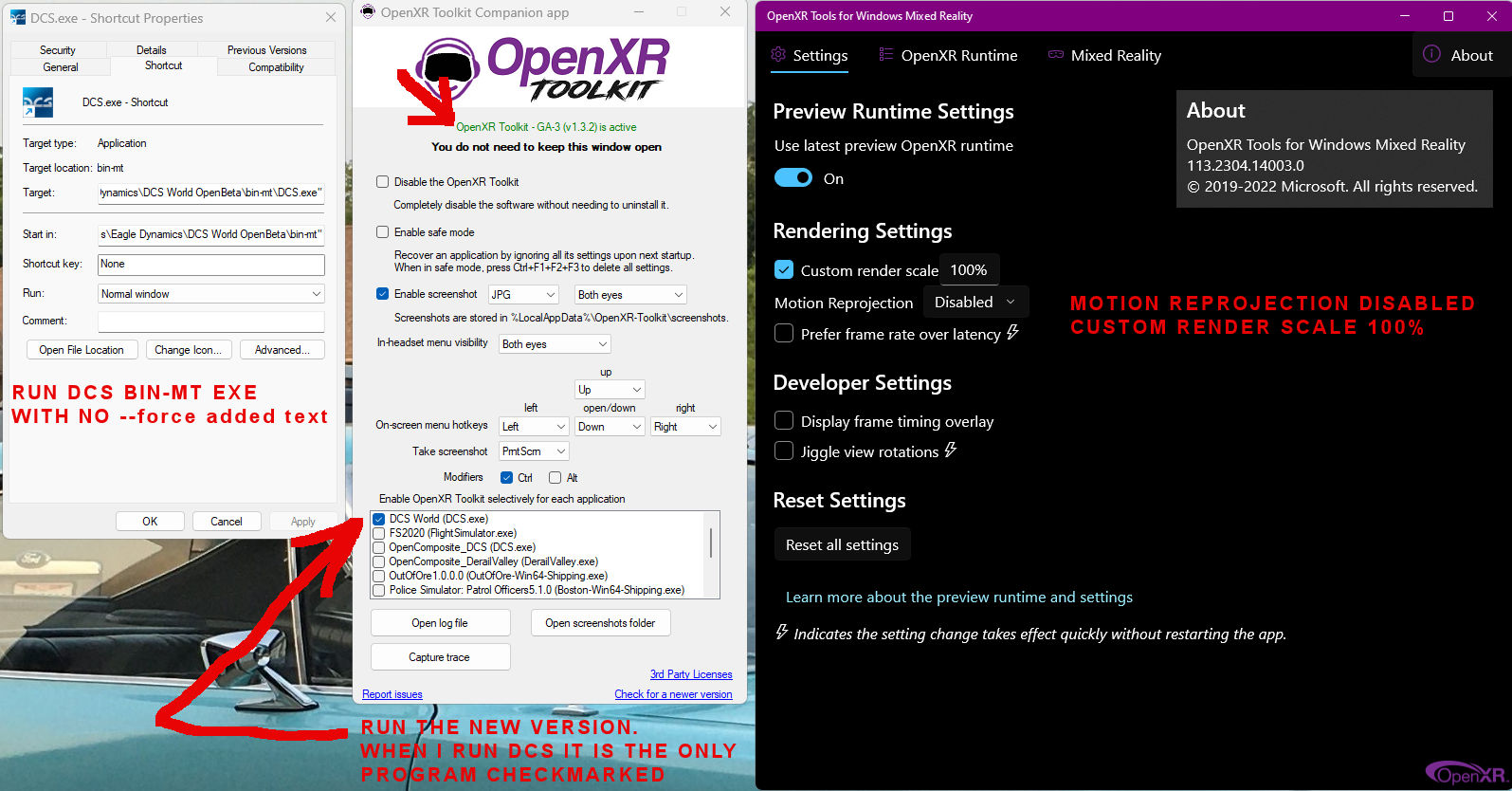1512x791 pixels.
Task: Switch to the Details tab
Action: click(x=152, y=50)
